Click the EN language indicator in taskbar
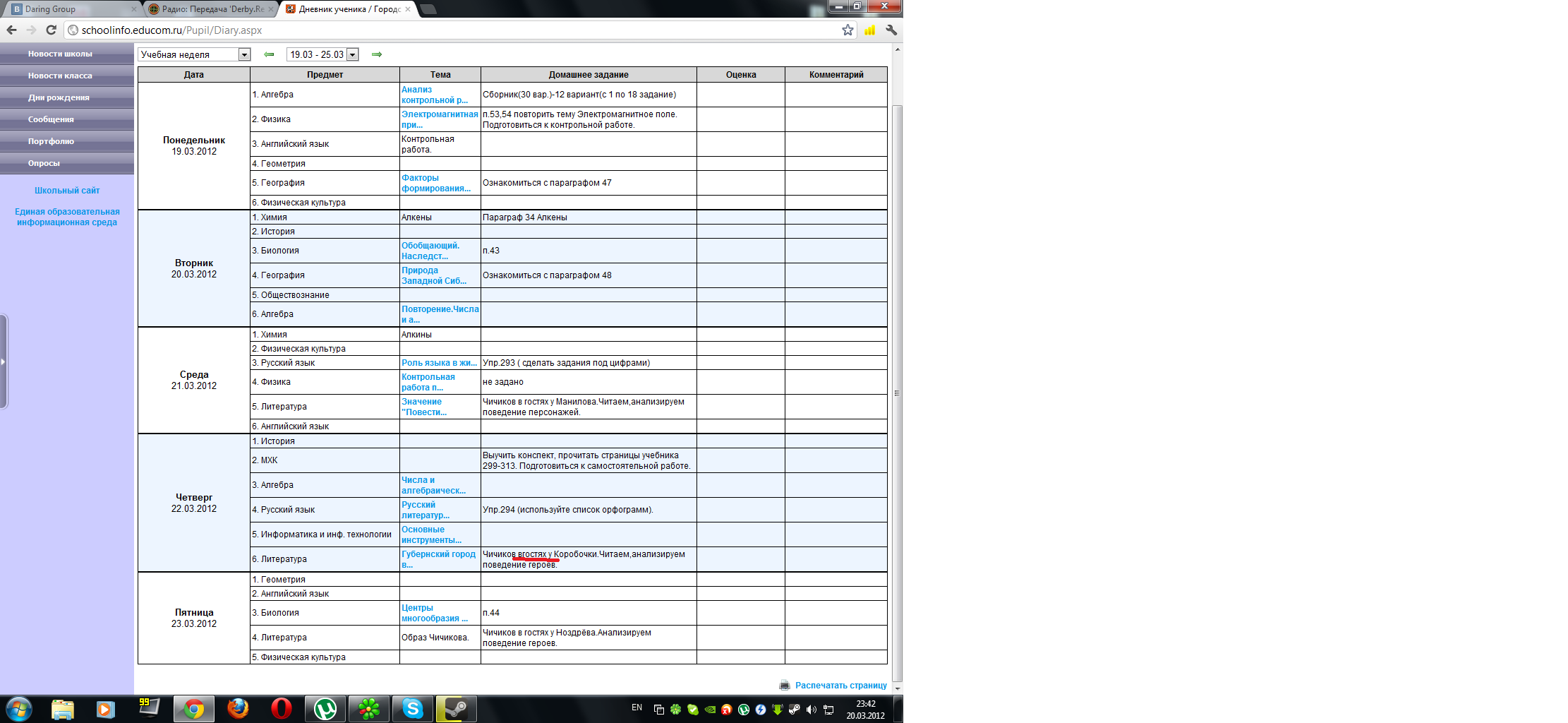Screen dimensions: 1568x723 (637, 707)
